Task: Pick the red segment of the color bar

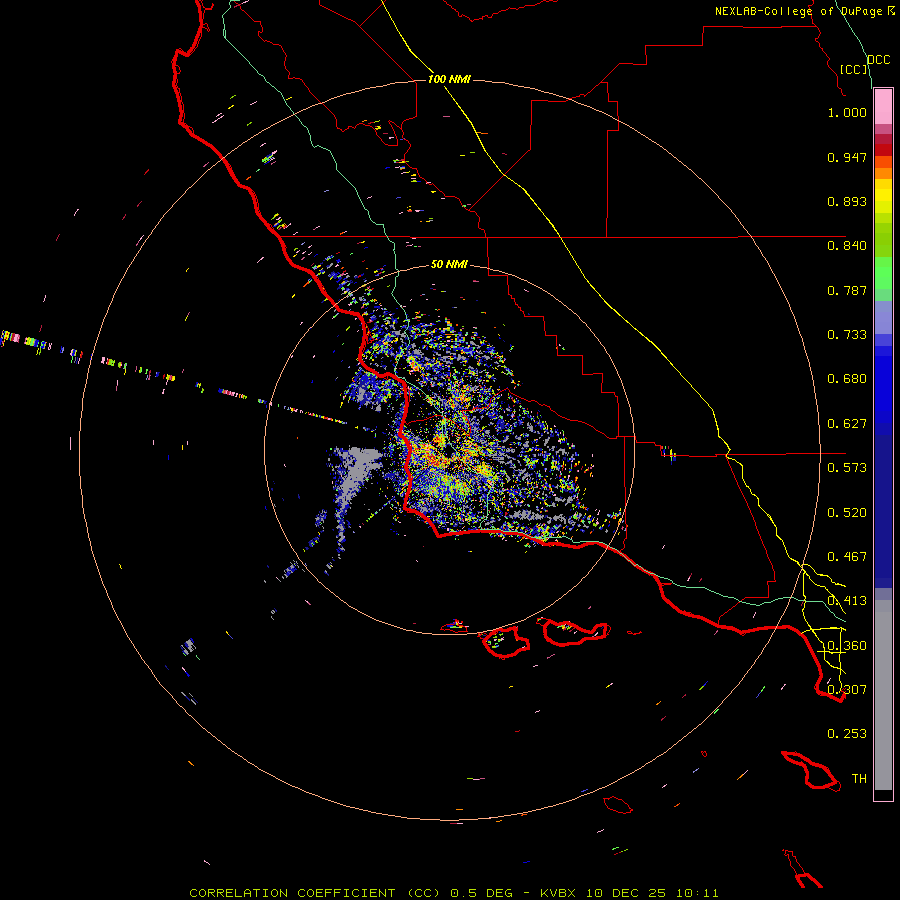Action: 883,149
